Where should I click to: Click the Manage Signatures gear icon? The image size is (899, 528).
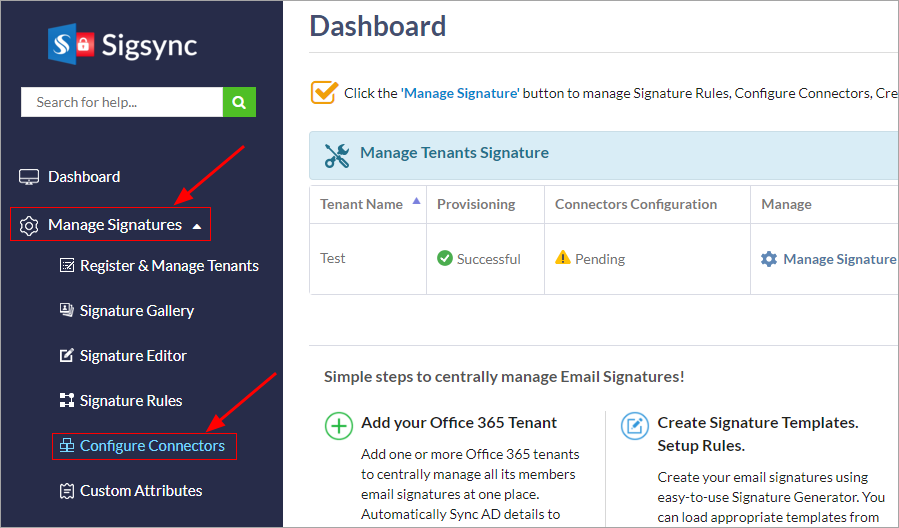click(x=29, y=225)
